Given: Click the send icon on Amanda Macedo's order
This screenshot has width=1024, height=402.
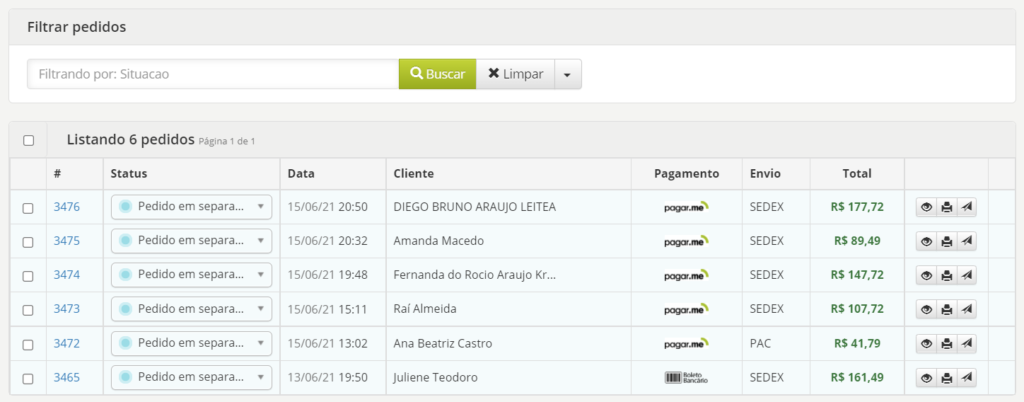Looking at the screenshot, I should (966, 242).
